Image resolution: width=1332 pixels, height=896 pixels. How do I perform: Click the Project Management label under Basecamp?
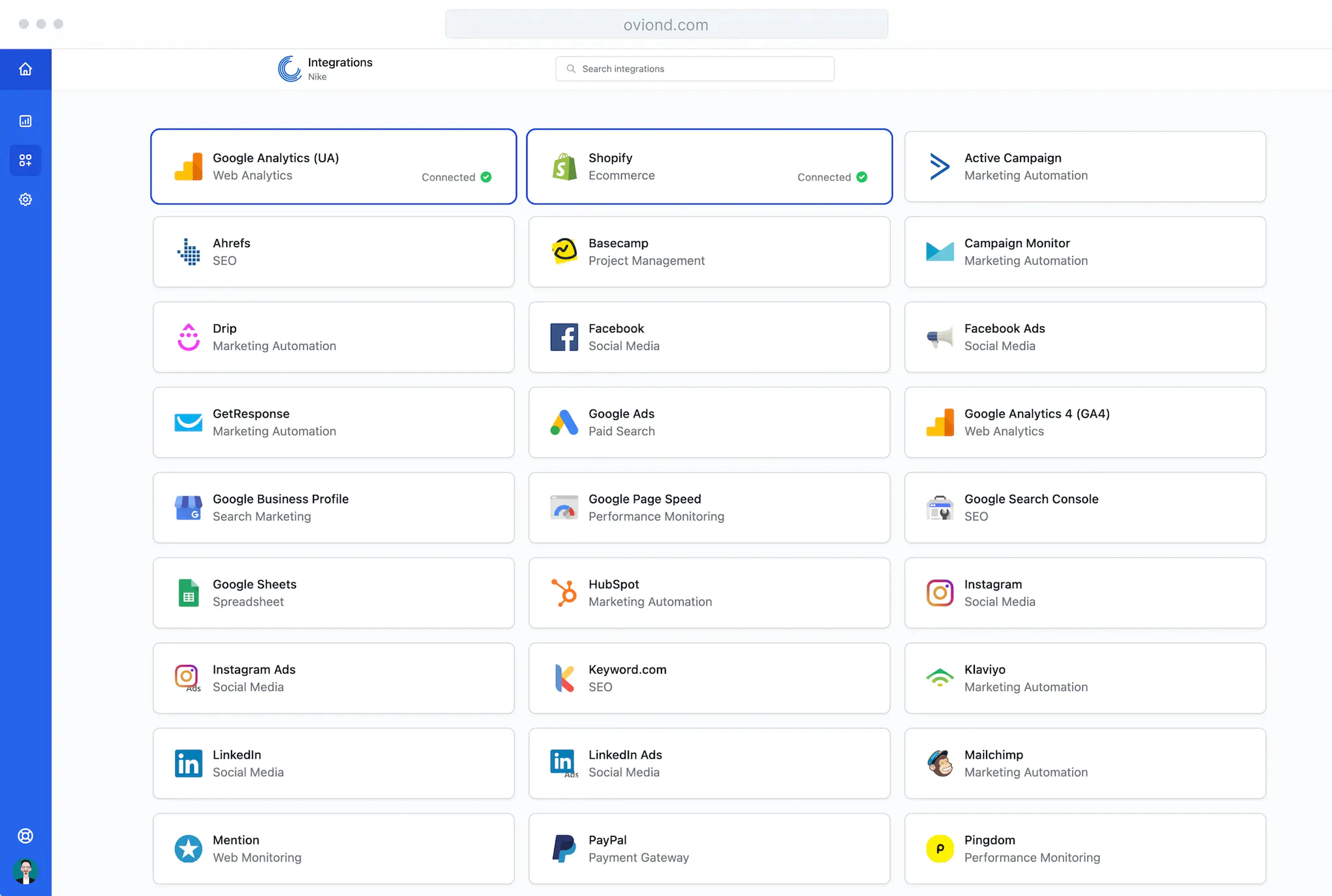pyautogui.click(x=646, y=261)
